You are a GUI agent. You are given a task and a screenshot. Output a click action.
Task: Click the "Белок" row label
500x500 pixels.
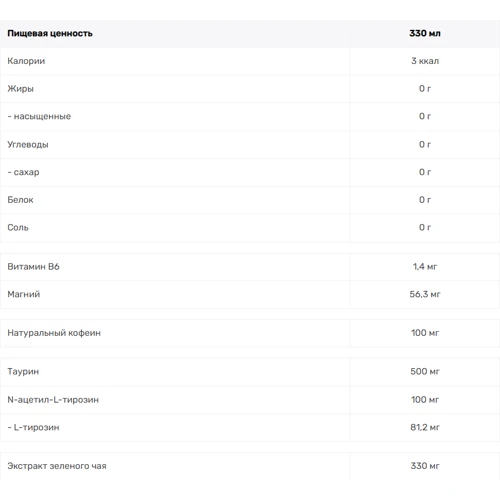pyautogui.click(x=20, y=200)
